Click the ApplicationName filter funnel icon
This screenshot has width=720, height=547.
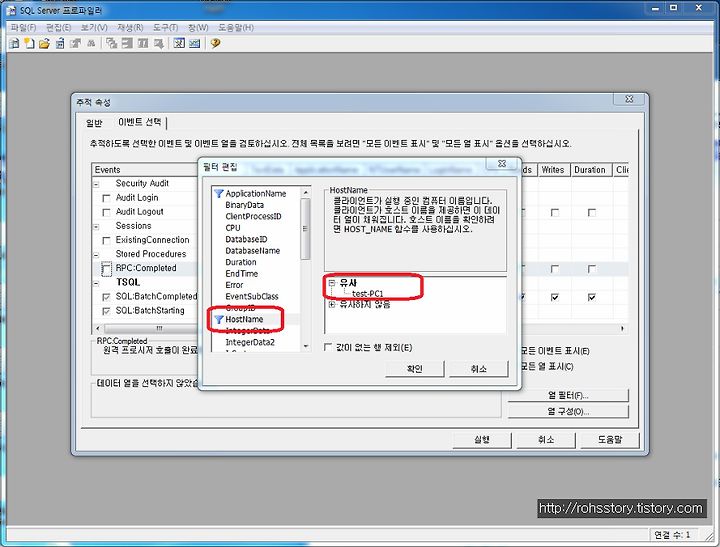point(219,193)
